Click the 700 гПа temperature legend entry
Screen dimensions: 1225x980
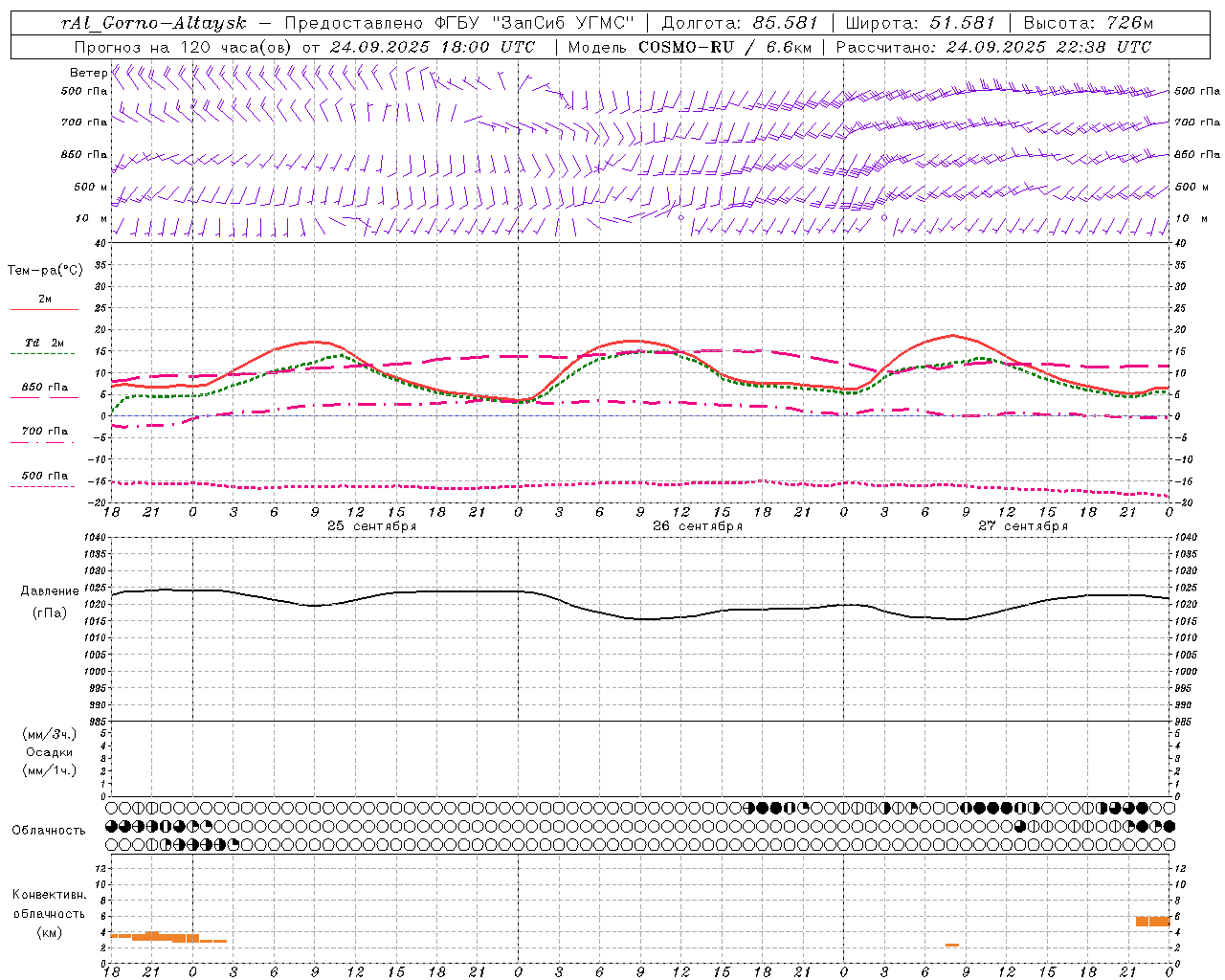click(x=44, y=432)
